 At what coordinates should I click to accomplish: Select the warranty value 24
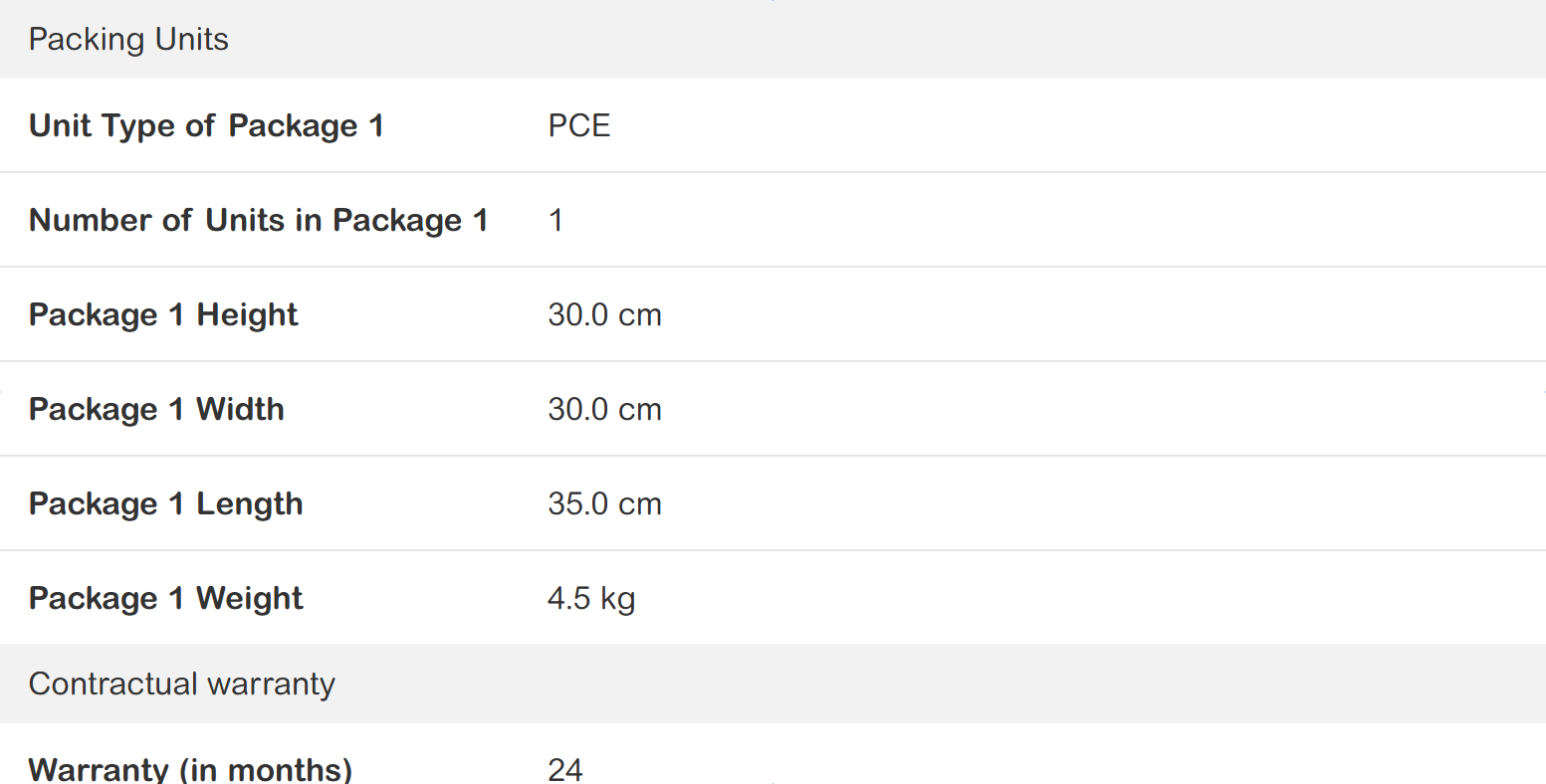click(564, 769)
